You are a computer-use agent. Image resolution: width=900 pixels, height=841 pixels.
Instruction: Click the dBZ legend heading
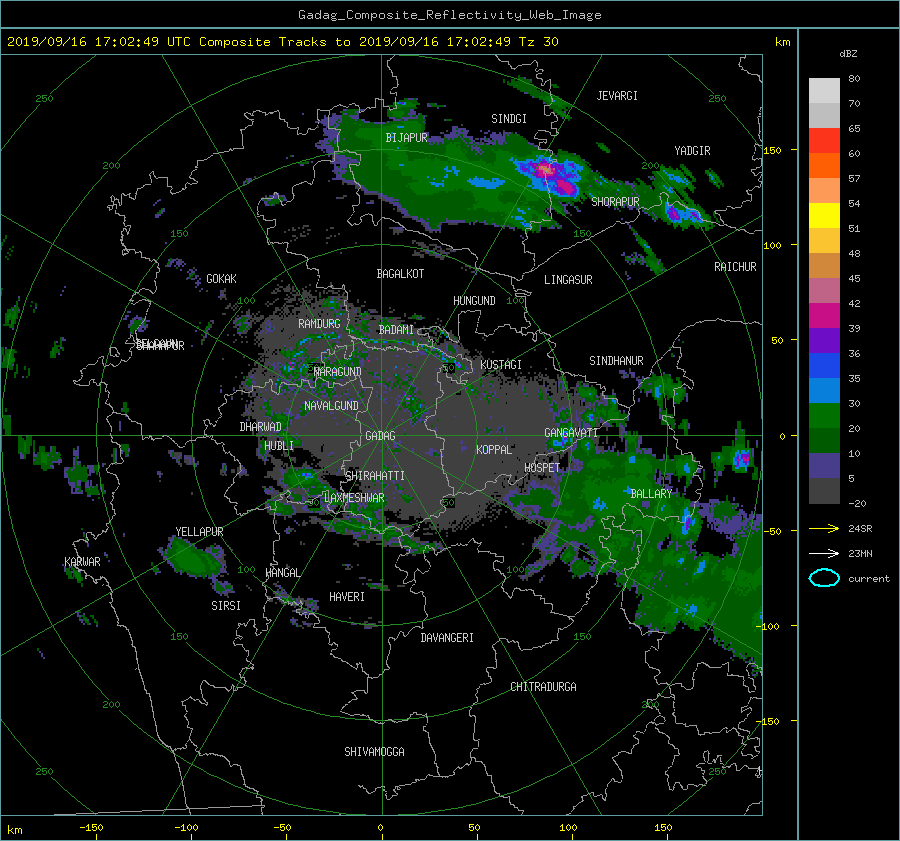[848, 54]
